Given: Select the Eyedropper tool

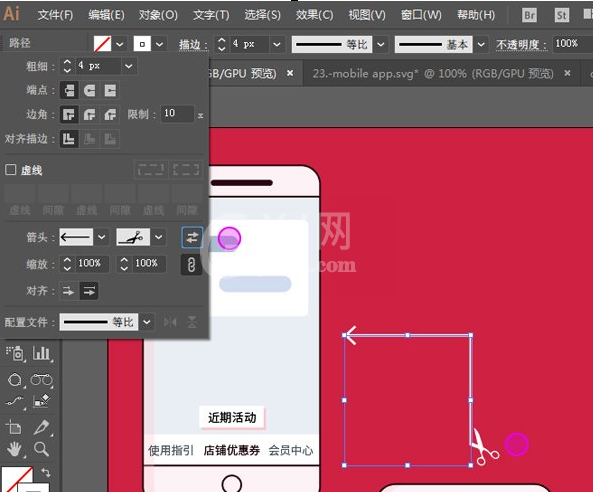Looking at the screenshot, I should pyautogui.click(x=42, y=427).
